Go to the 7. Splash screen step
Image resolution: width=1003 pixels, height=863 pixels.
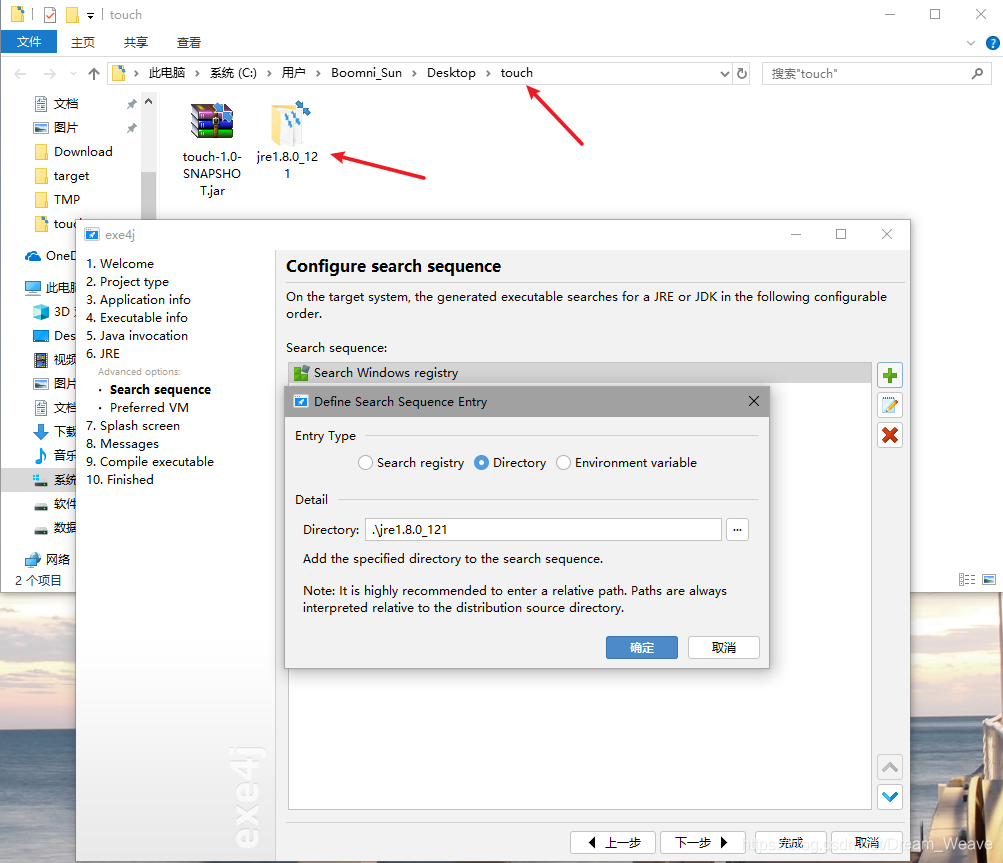click(133, 425)
